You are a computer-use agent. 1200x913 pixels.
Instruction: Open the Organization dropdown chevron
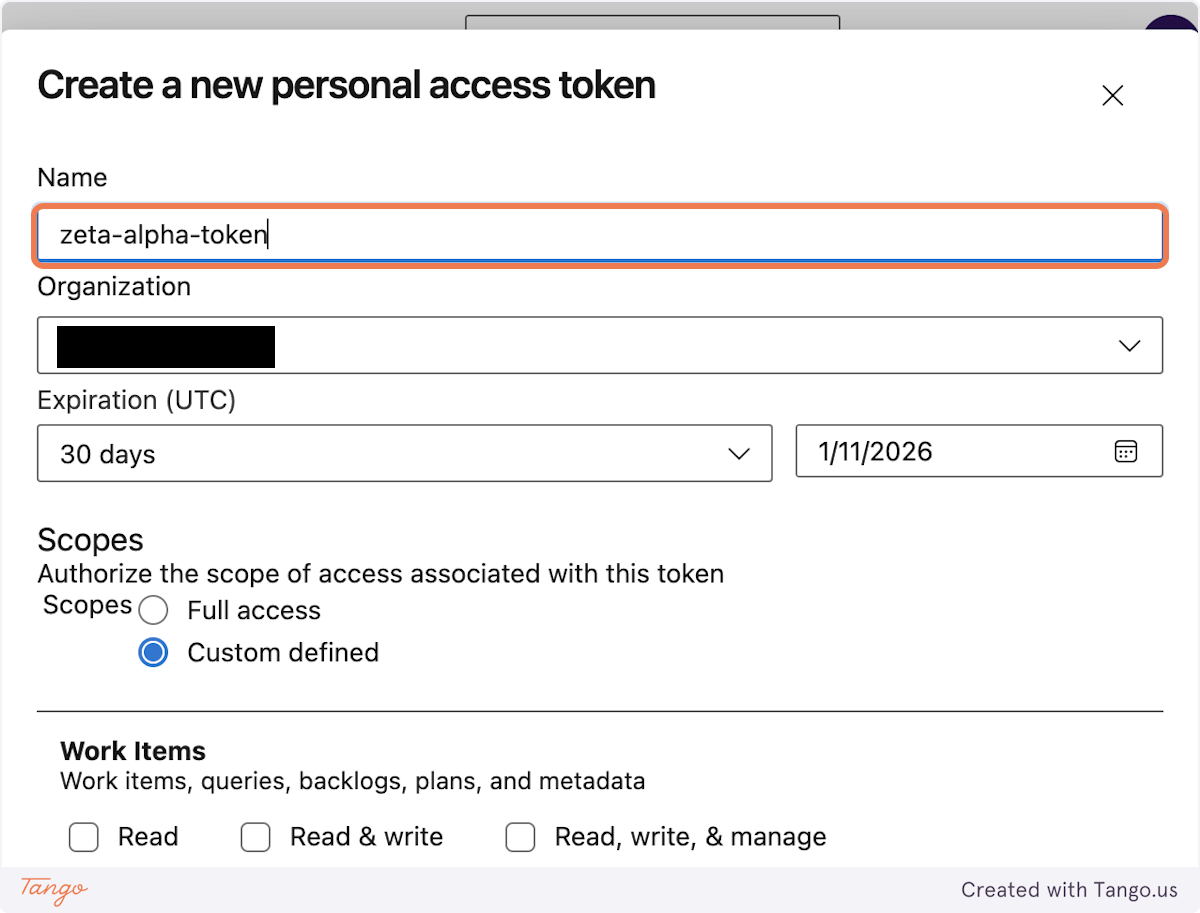pyautogui.click(x=1129, y=345)
